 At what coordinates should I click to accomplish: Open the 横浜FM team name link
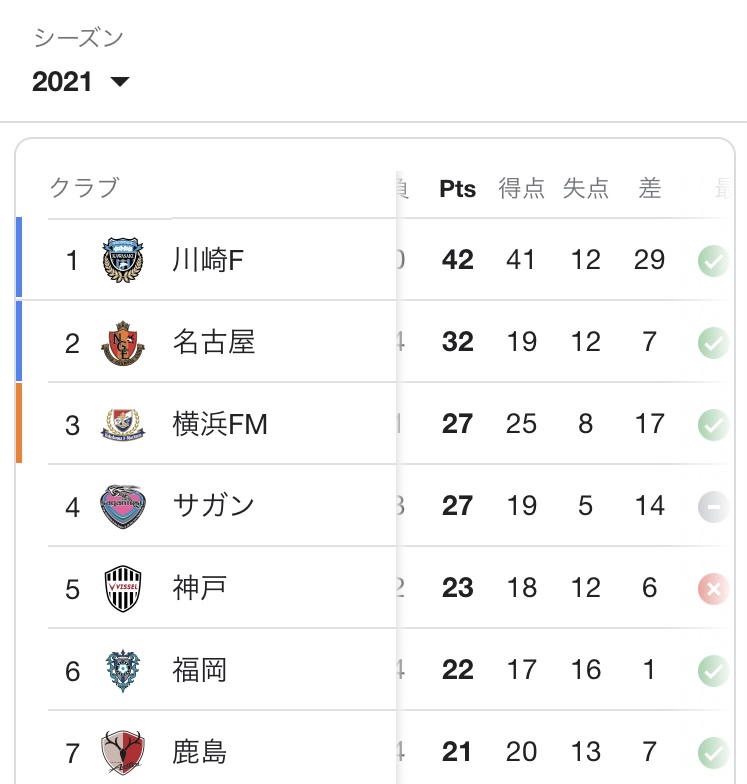(x=220, y=424)
